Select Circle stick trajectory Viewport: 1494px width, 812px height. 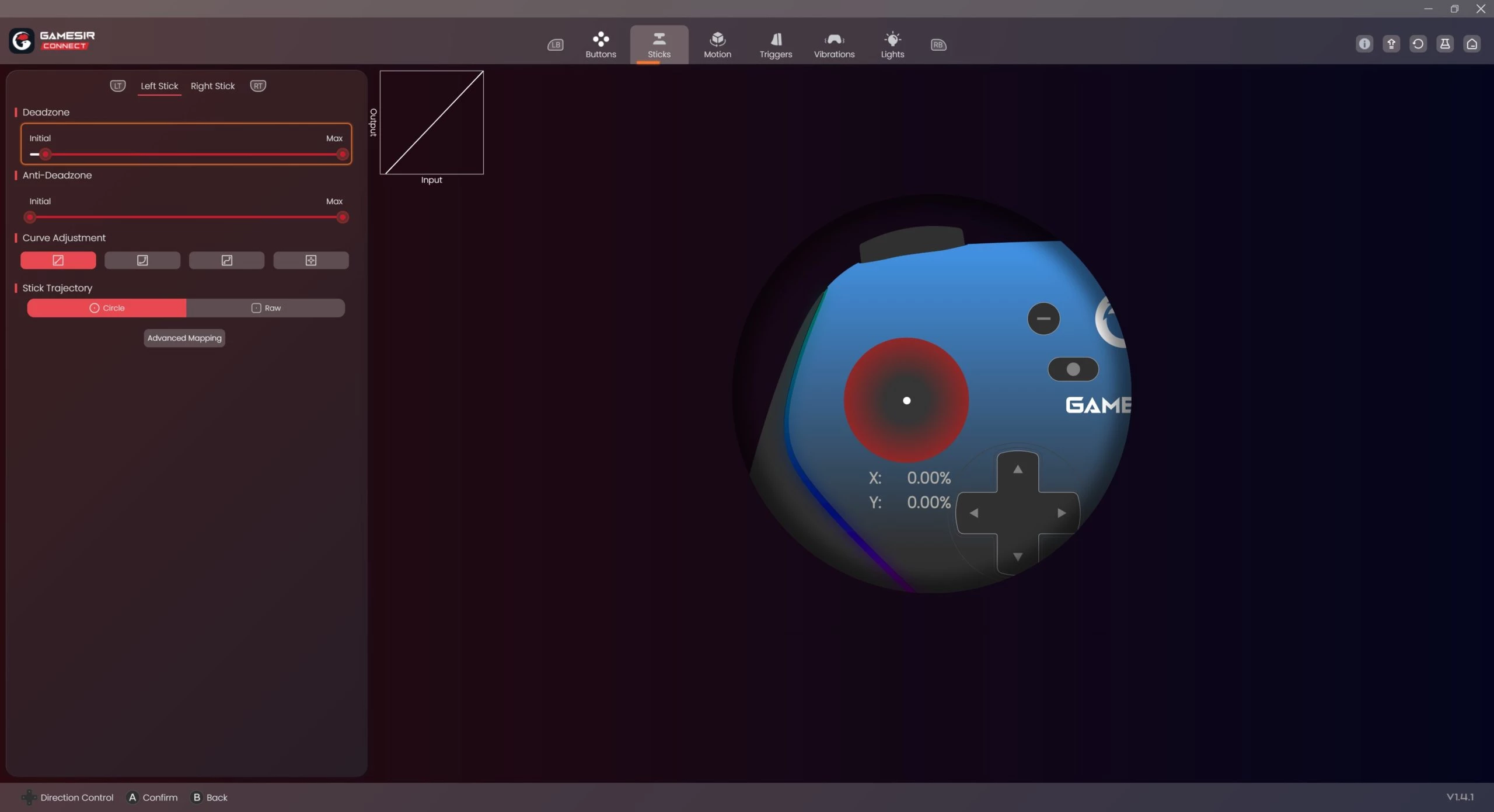click(107, 308)
